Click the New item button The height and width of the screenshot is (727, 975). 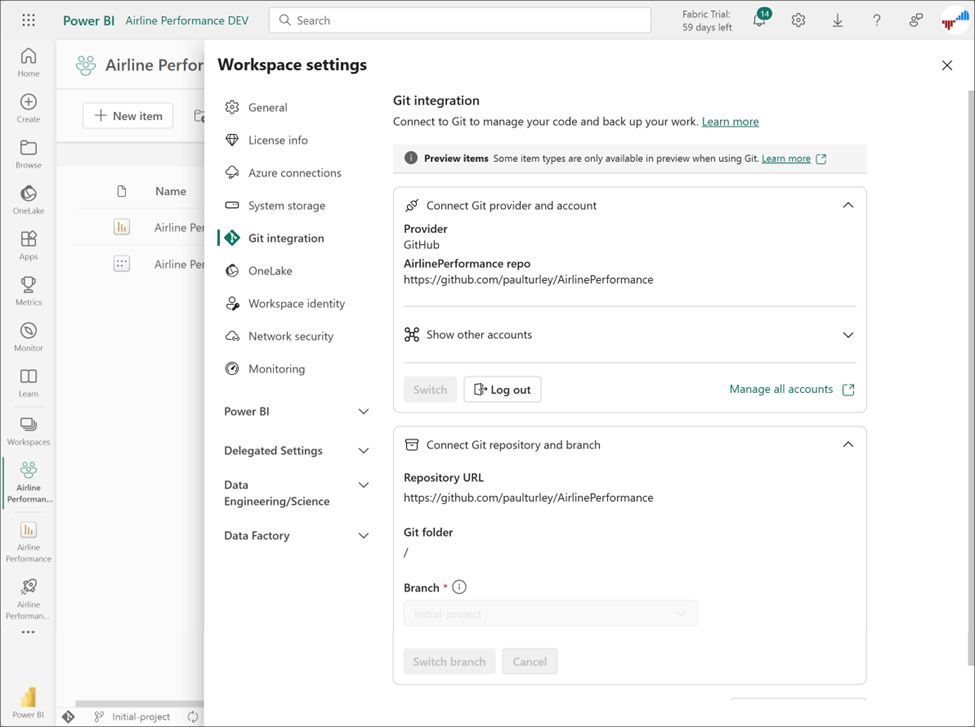[128, 116]
